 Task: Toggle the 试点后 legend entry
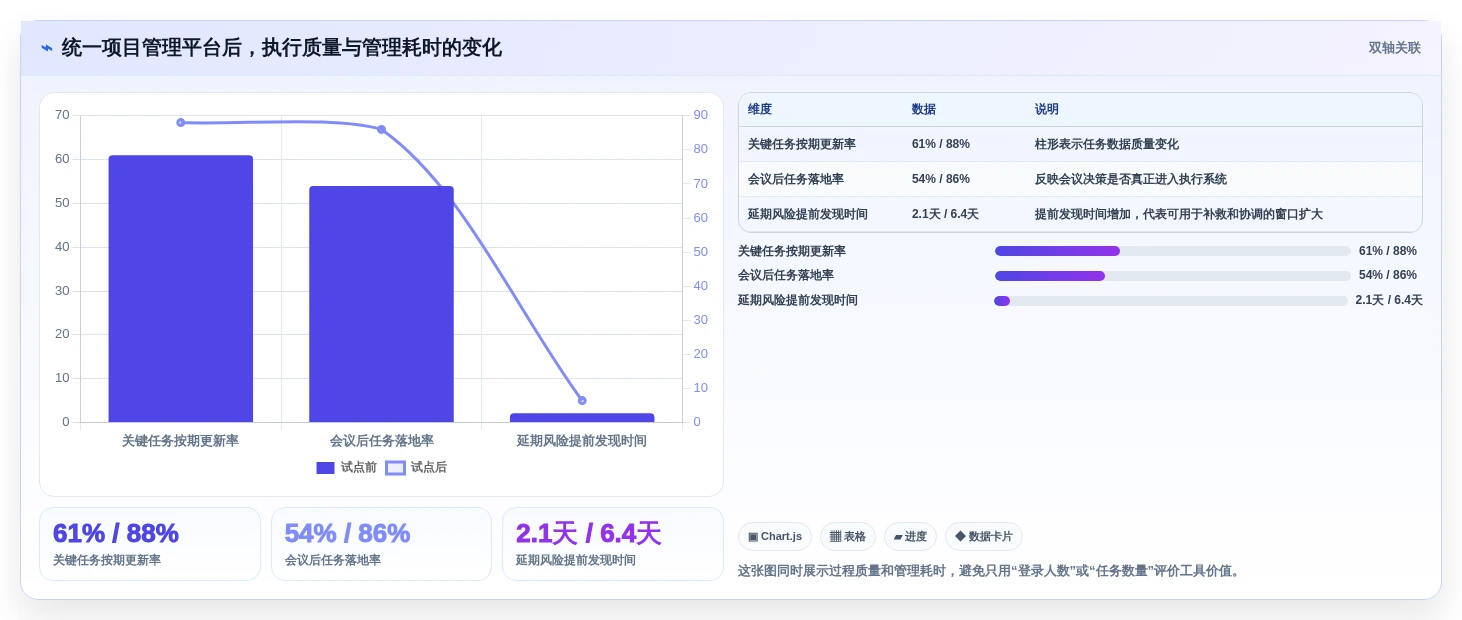(416, 468)
